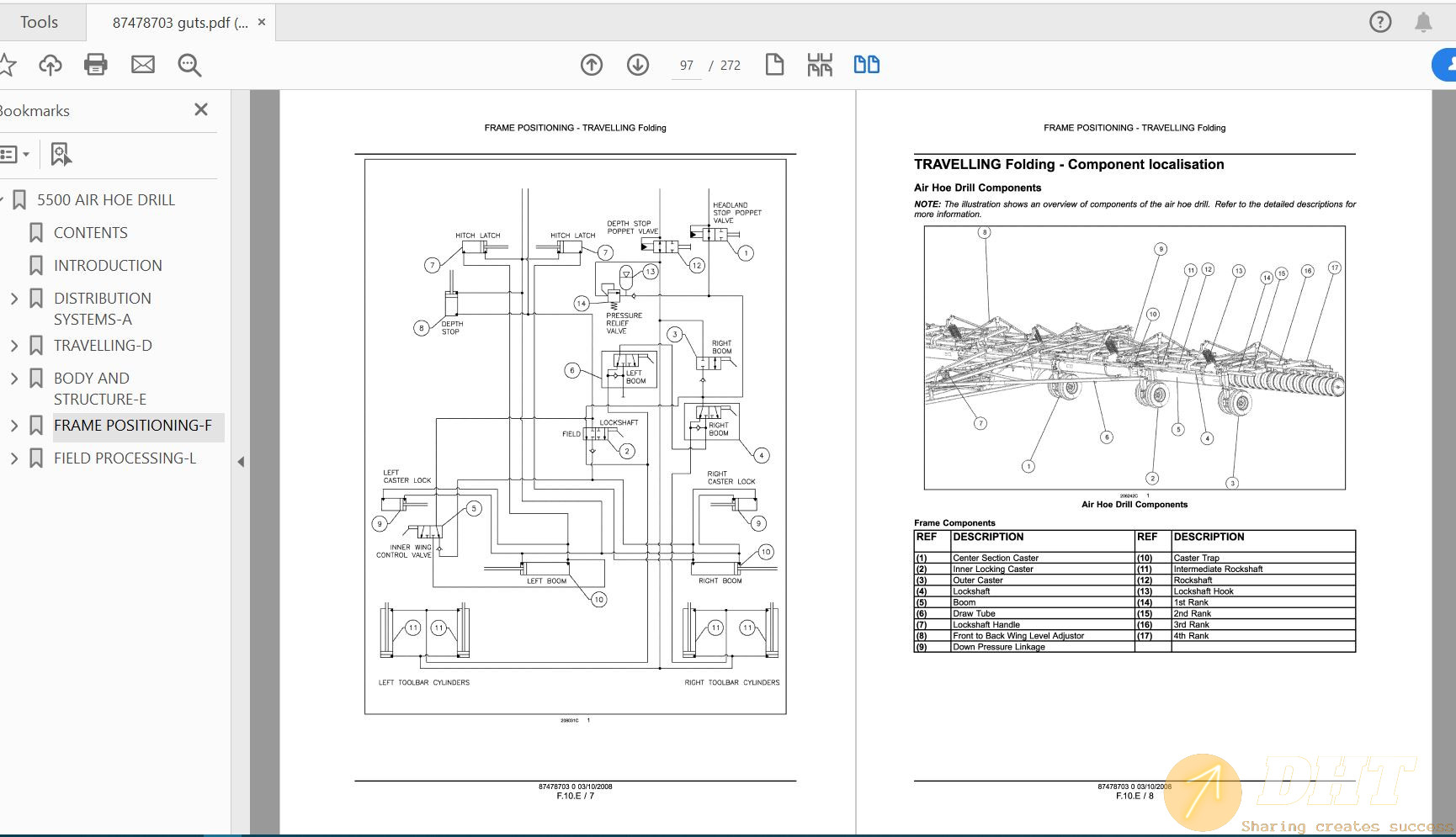
Task: Click the zoom out magnifier icon
Action: (189, 65)
